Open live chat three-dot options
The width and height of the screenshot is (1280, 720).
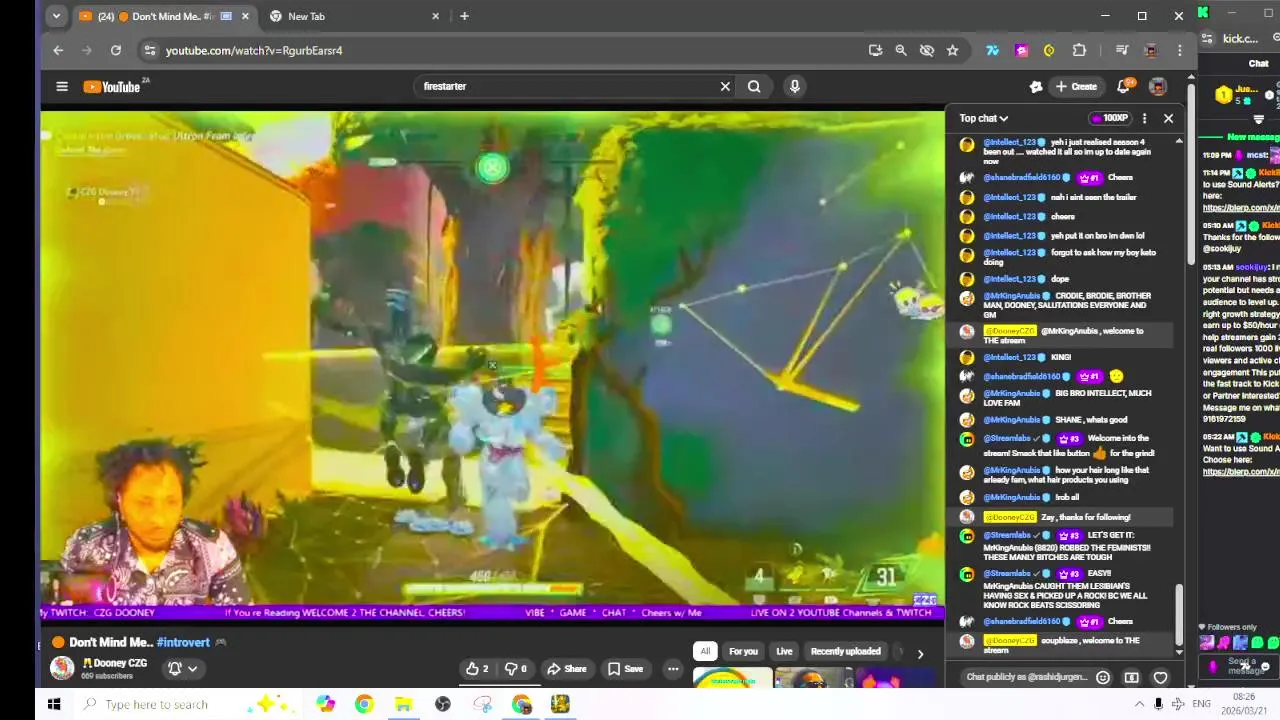point(1144,118)
